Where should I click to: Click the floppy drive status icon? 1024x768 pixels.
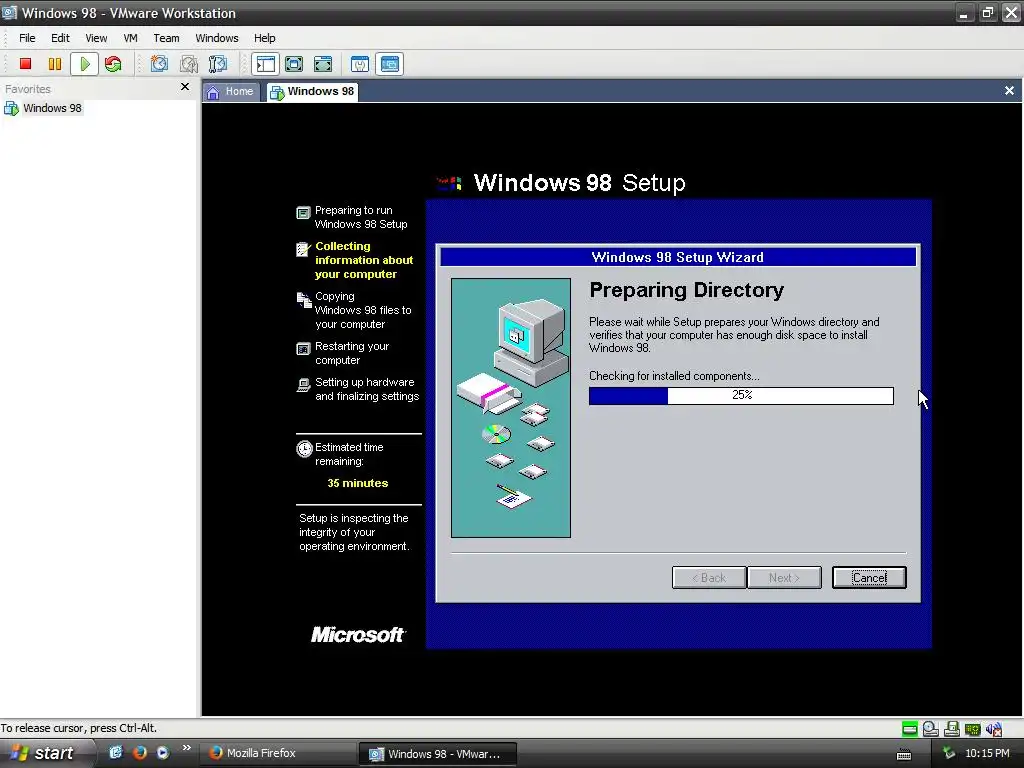click(952, 729)
